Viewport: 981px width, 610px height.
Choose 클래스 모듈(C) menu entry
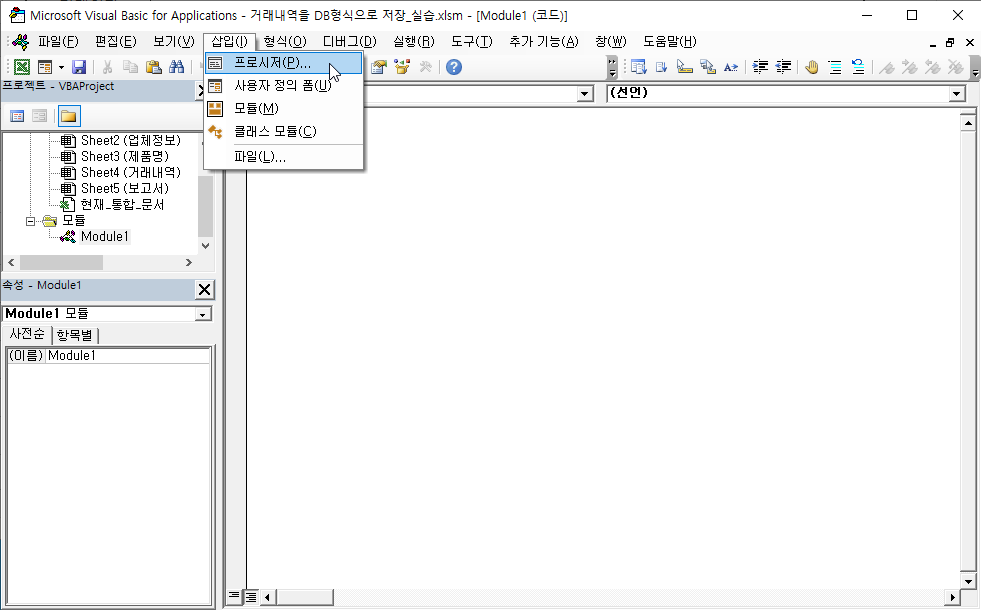pyautogui.click(x=284, y=131)
